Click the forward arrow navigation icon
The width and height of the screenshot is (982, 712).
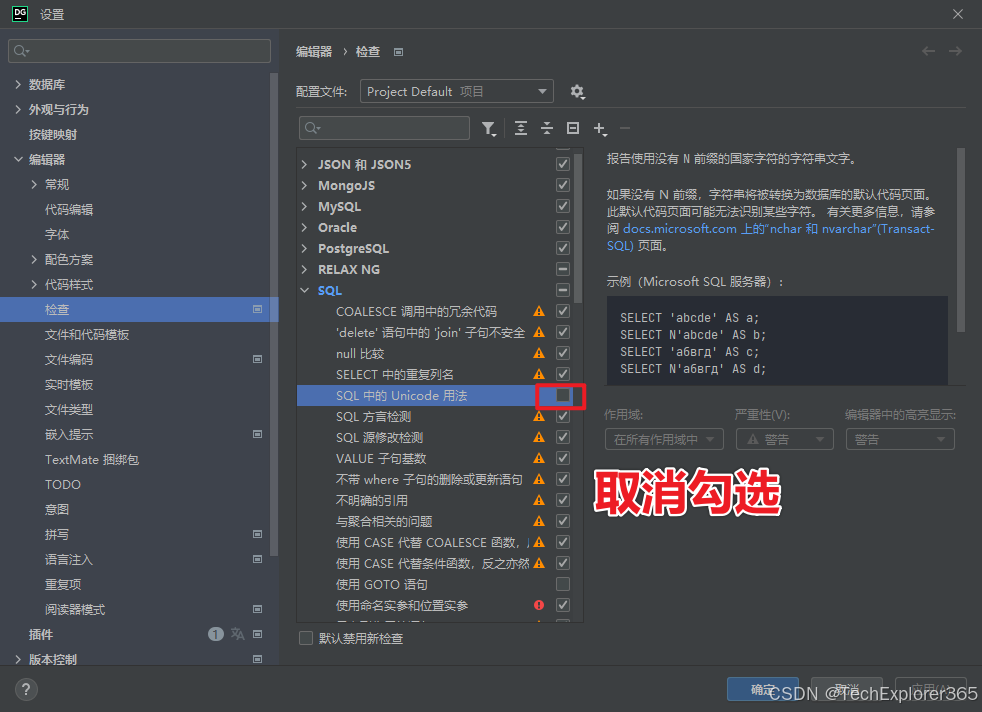(x=955, y=51)
